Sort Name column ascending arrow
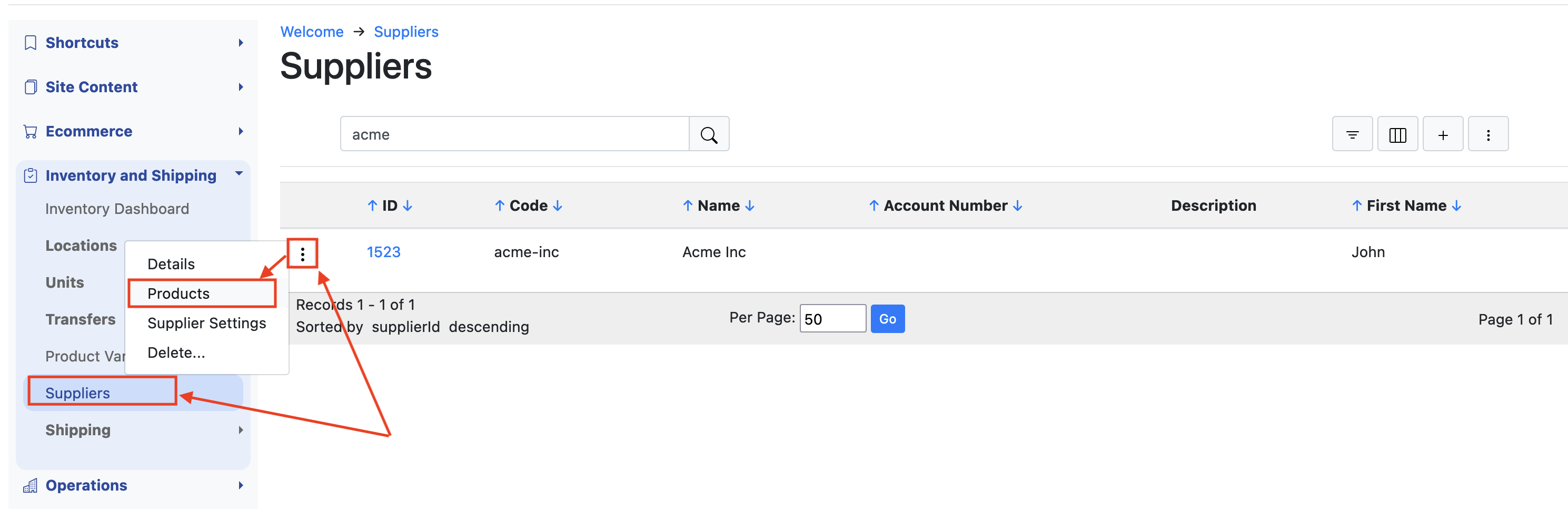The height and width of the screenshot is (509, 1568). [688, 206]
